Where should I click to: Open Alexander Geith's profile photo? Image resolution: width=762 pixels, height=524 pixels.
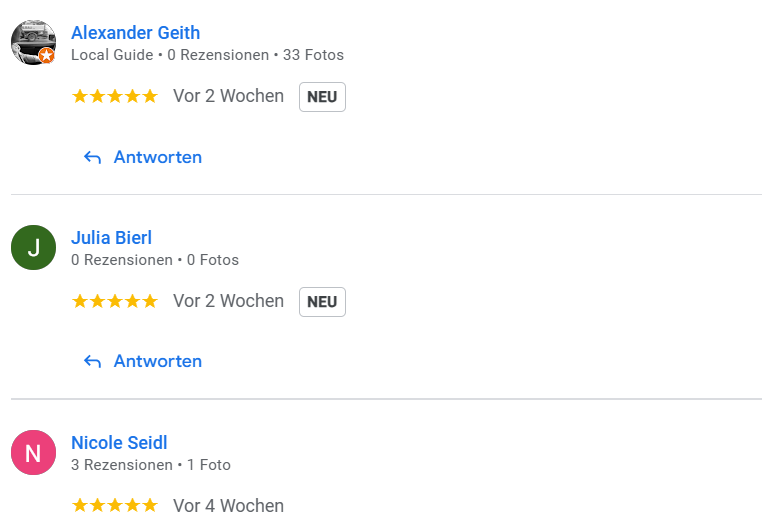coord(31,40)
